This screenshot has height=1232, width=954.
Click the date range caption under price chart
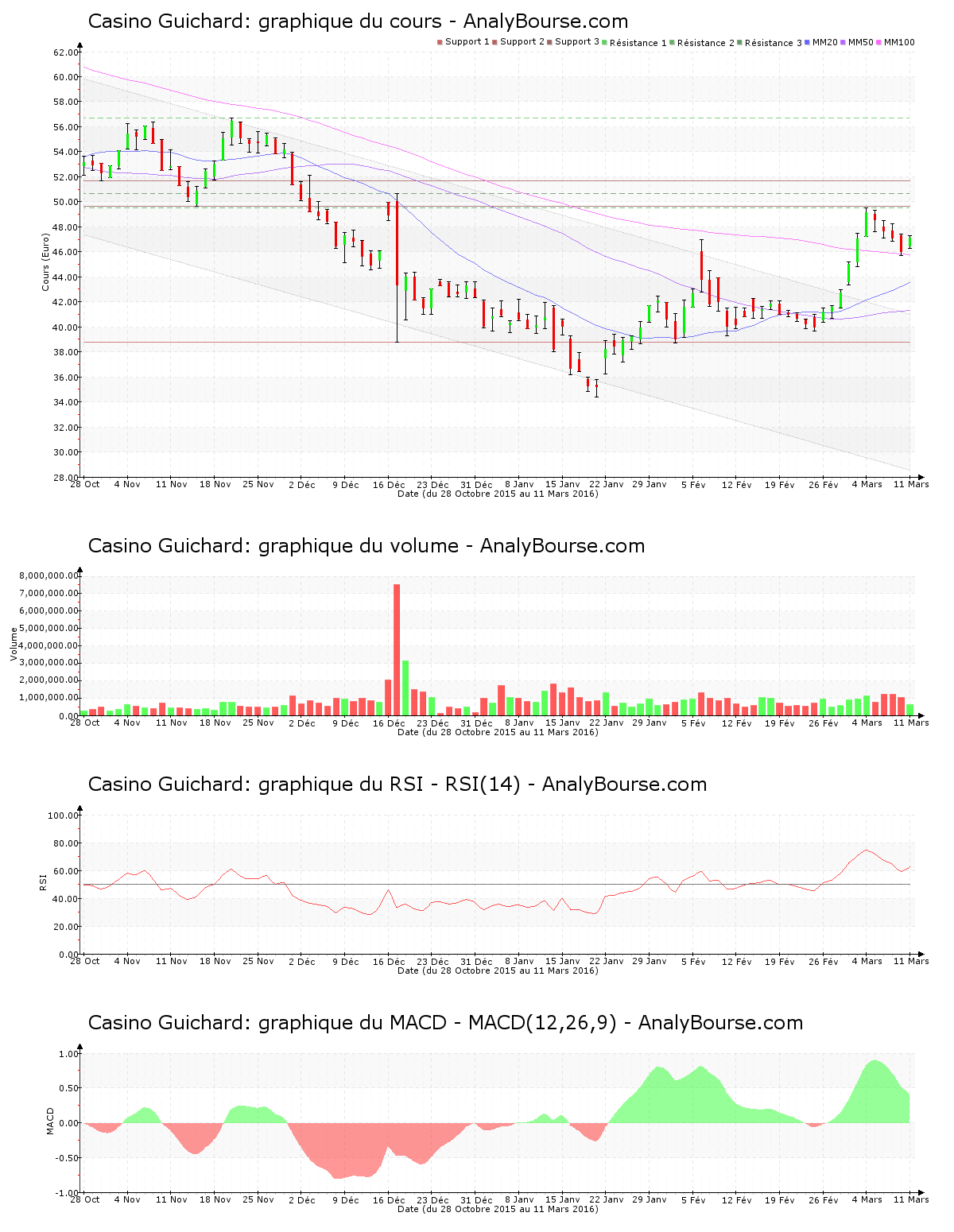498,494
